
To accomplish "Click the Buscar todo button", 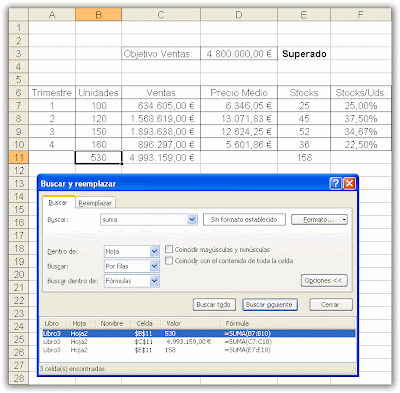I will tap(214, 305).
